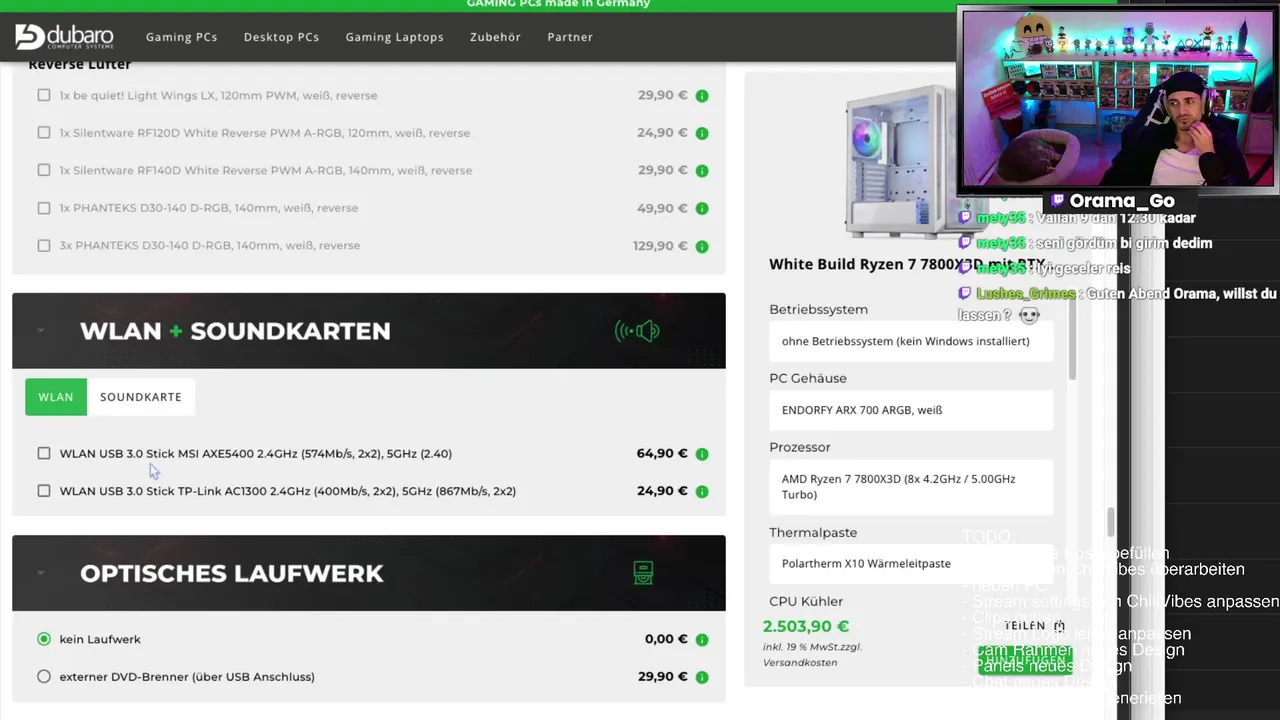This screenshot has width=1280, height=720.
Task: Open info icon for 1x PHANTEKS D30-140
Action: tap(702, 209)
